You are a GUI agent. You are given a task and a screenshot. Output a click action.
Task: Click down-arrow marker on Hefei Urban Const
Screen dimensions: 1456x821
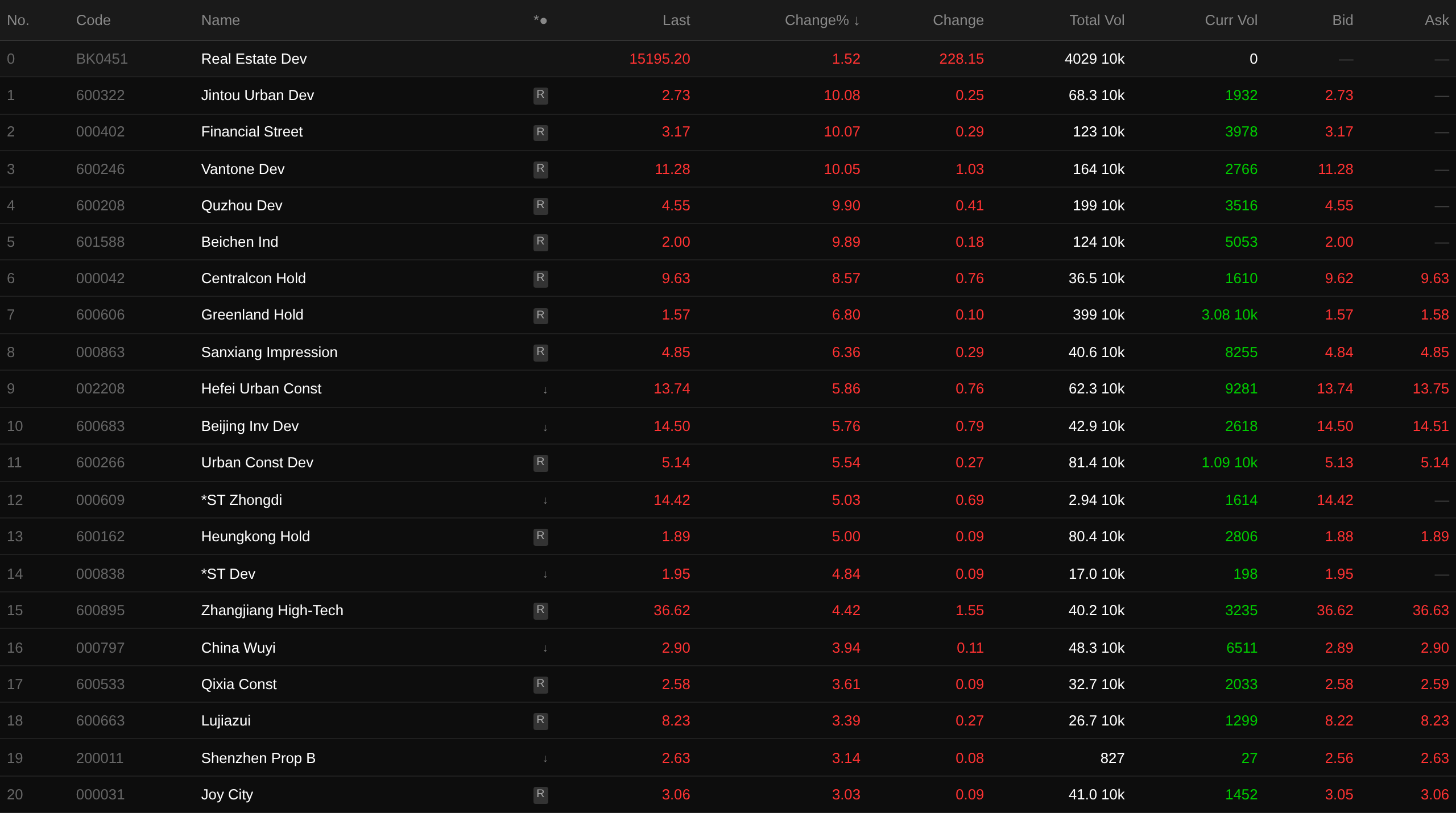tap(545, 389)
